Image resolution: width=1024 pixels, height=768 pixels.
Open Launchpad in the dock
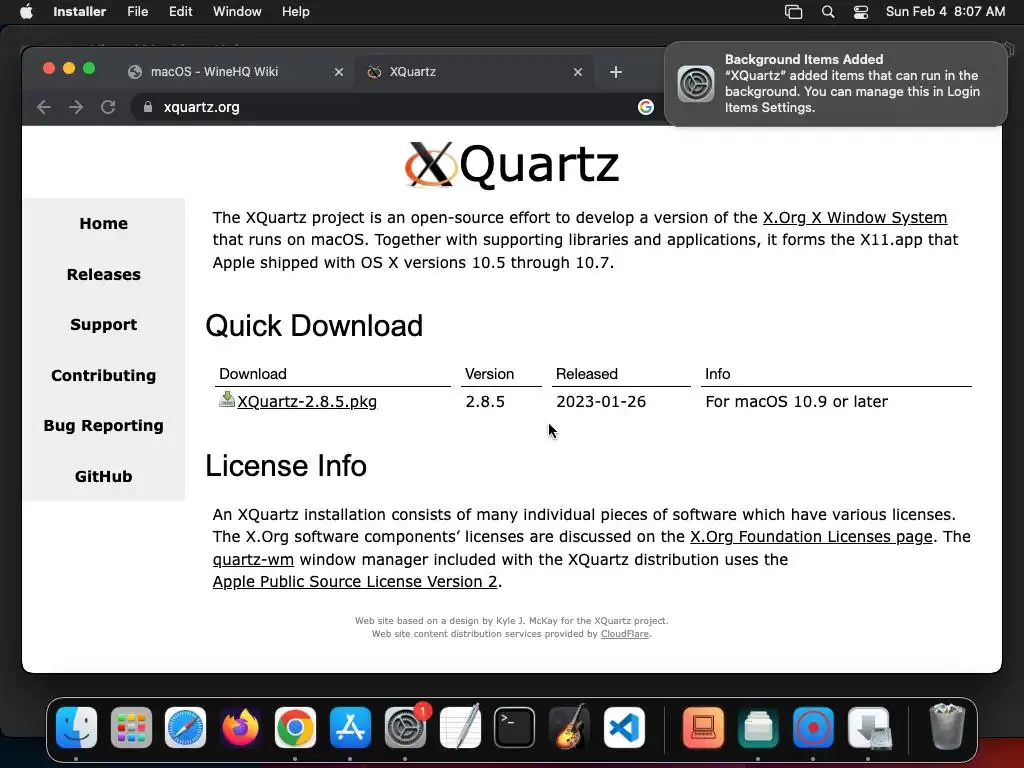tap(131, 728)
